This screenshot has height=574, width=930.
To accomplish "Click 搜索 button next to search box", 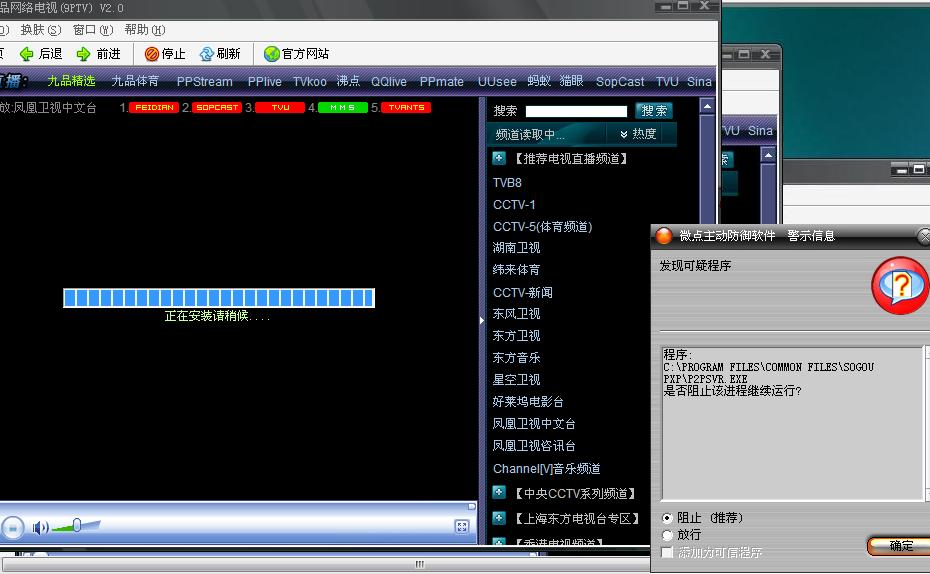I will pyautogui.click(x=654, y=111).
